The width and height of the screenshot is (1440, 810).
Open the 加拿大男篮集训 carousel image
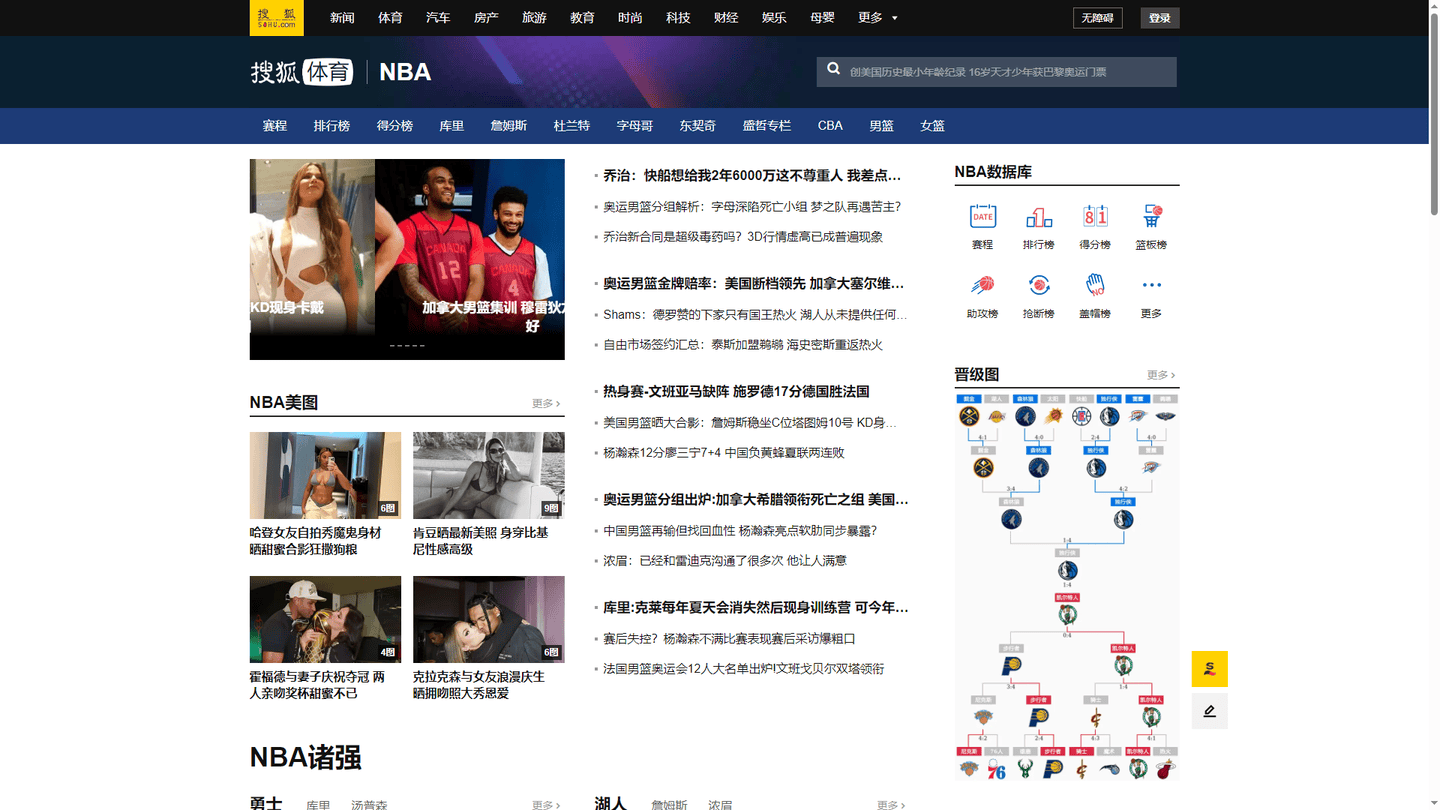click(x=470, y=259)
